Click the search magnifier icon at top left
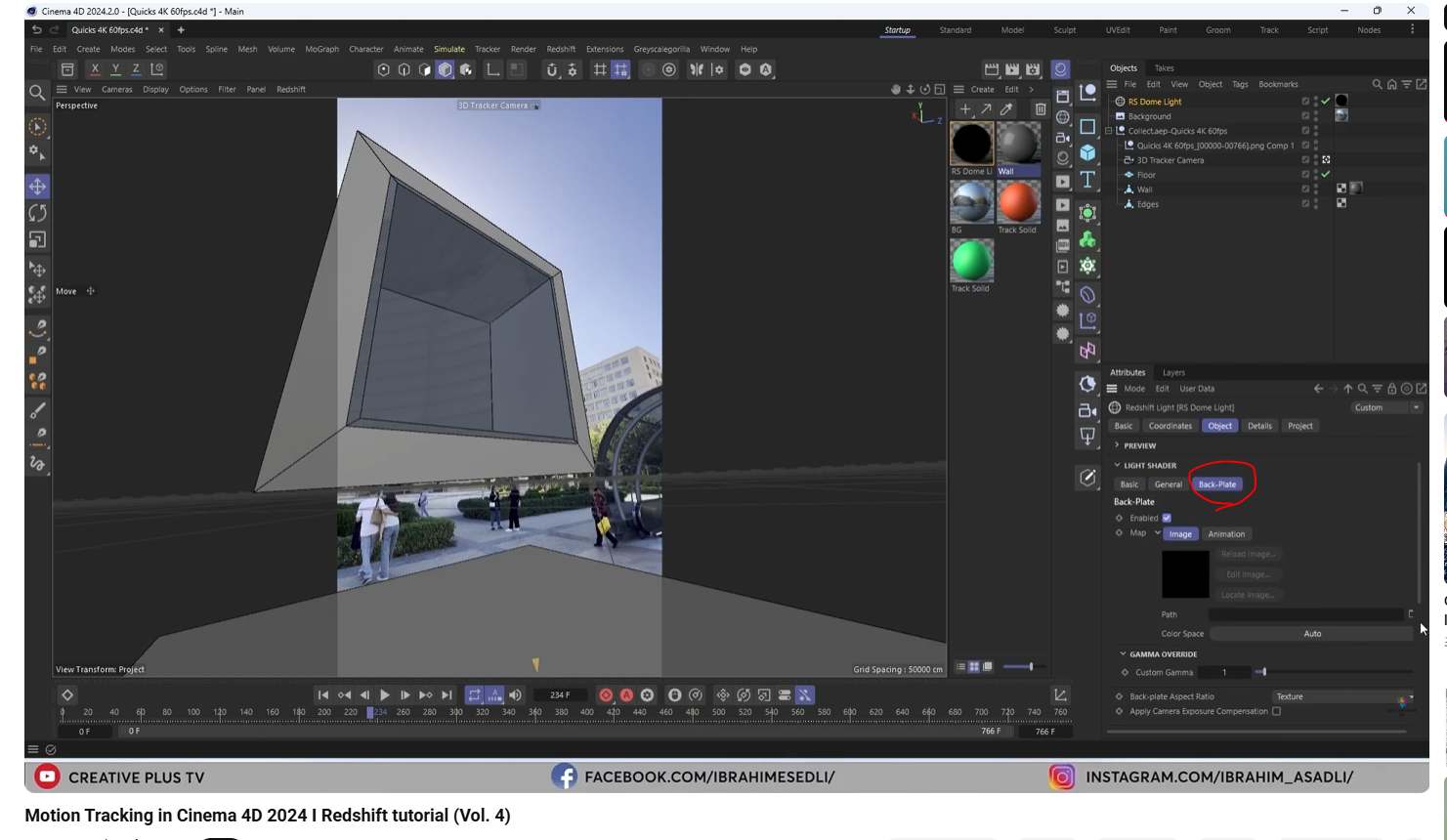This screenshot has height=840, width=1447. tap(37, 93)
